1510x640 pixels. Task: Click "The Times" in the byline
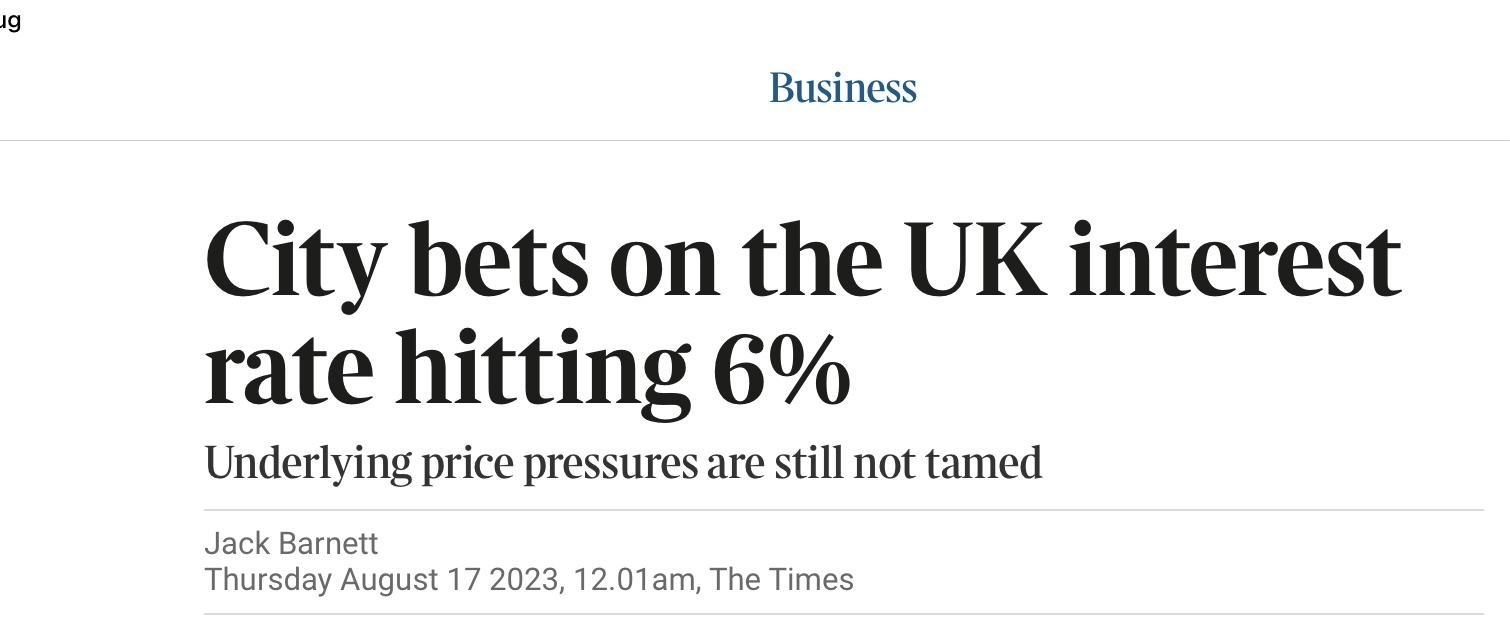pos(782,580)
